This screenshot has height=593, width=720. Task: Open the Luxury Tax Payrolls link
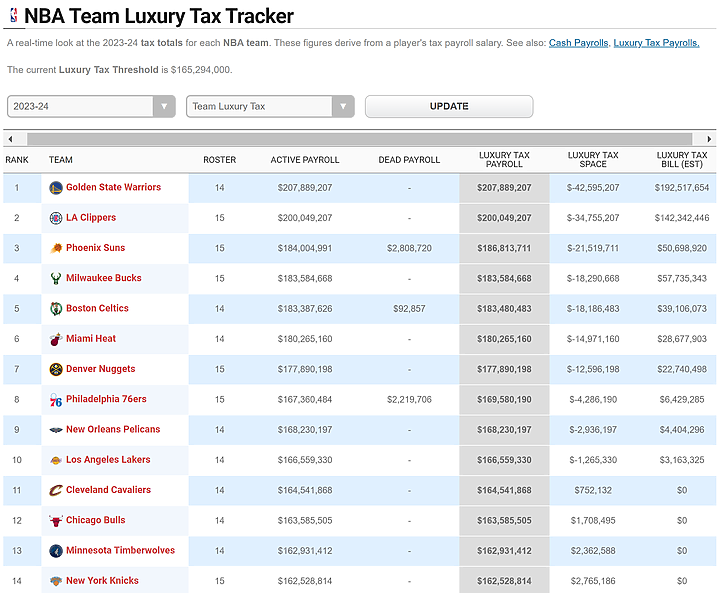tap(656, 43)
